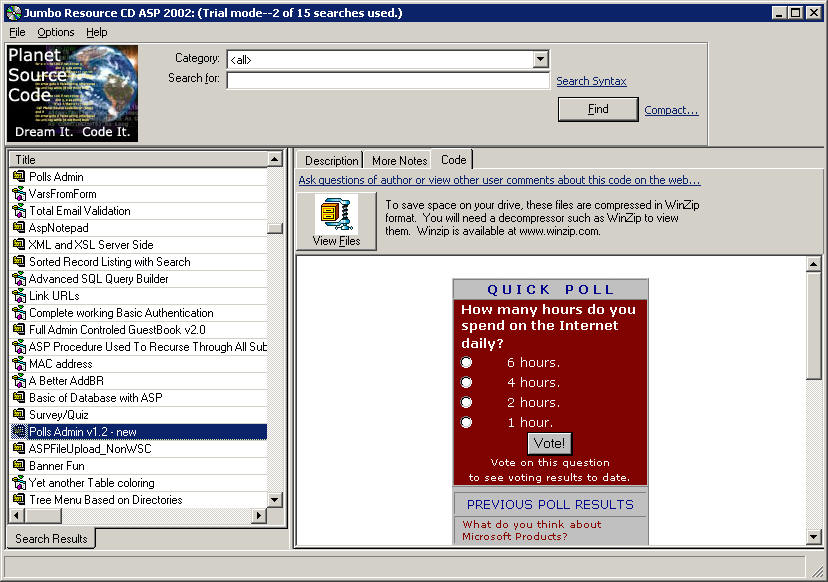Viewport: 828px width, 582px height.
Task: Click the icon next to Total Email Validation
Action: click(x=19, y=211)
